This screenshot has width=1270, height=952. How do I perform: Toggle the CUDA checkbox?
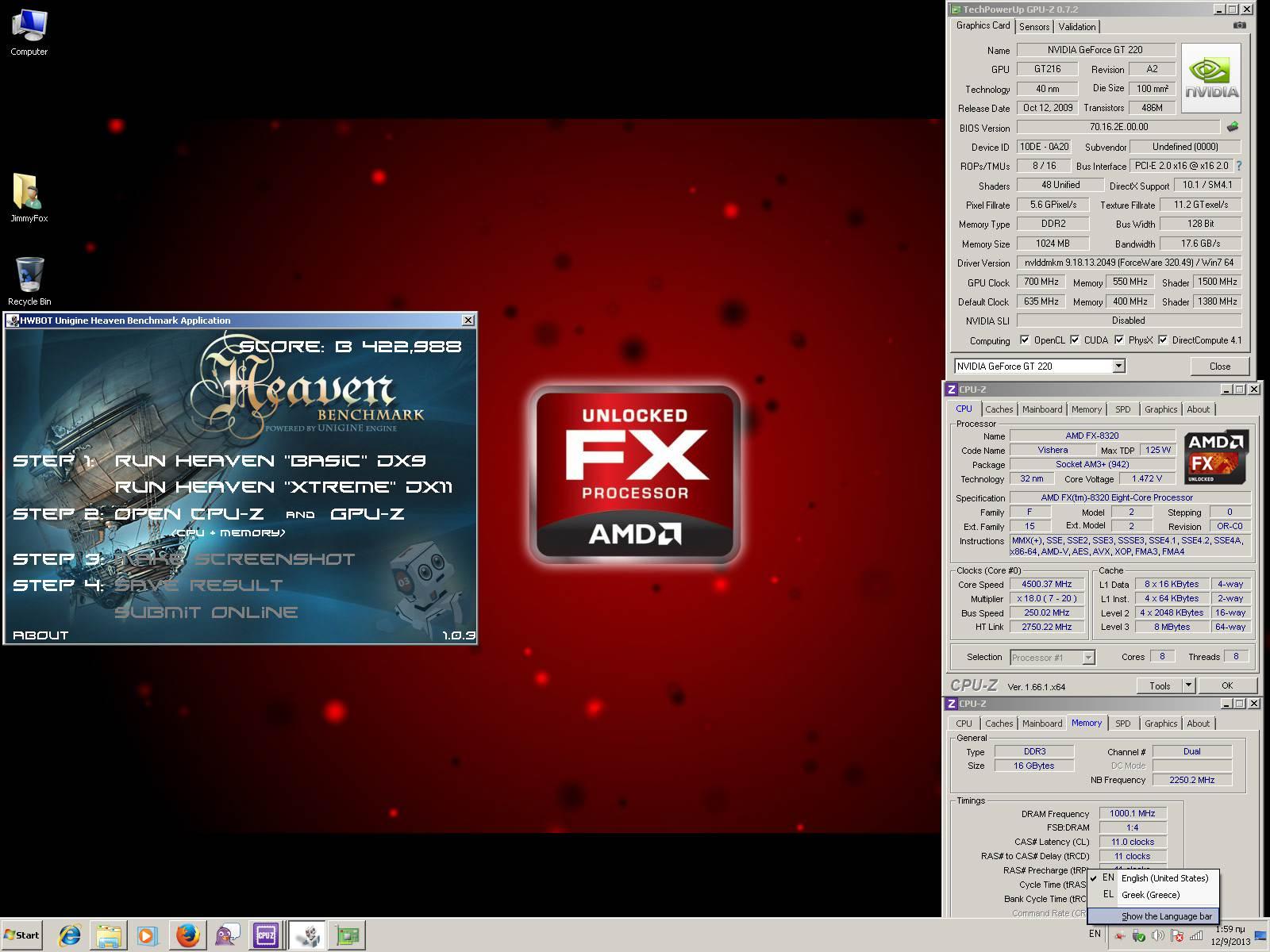[x=1075, y=340]
